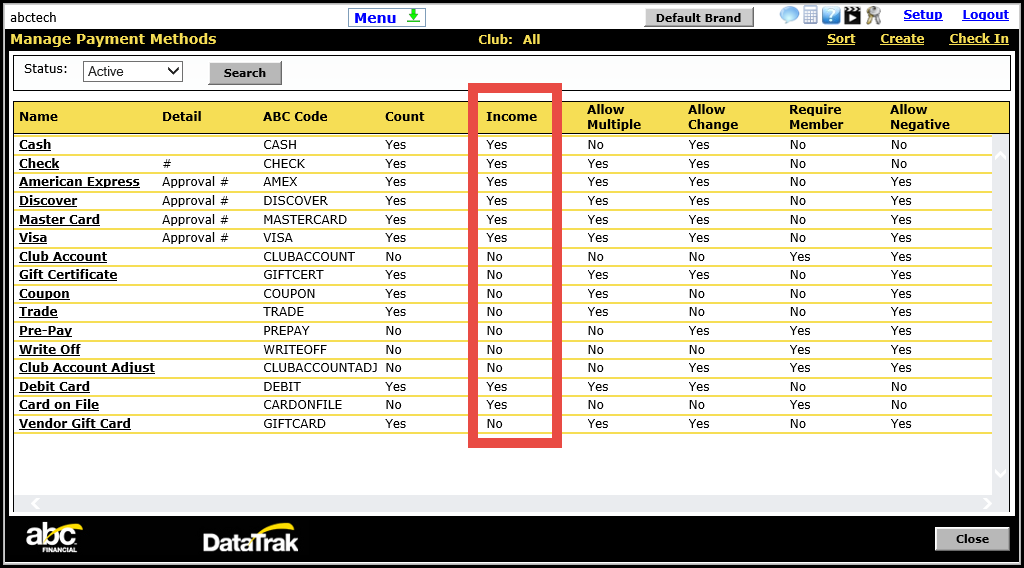Click the Count column header

(x=404, y=116)
